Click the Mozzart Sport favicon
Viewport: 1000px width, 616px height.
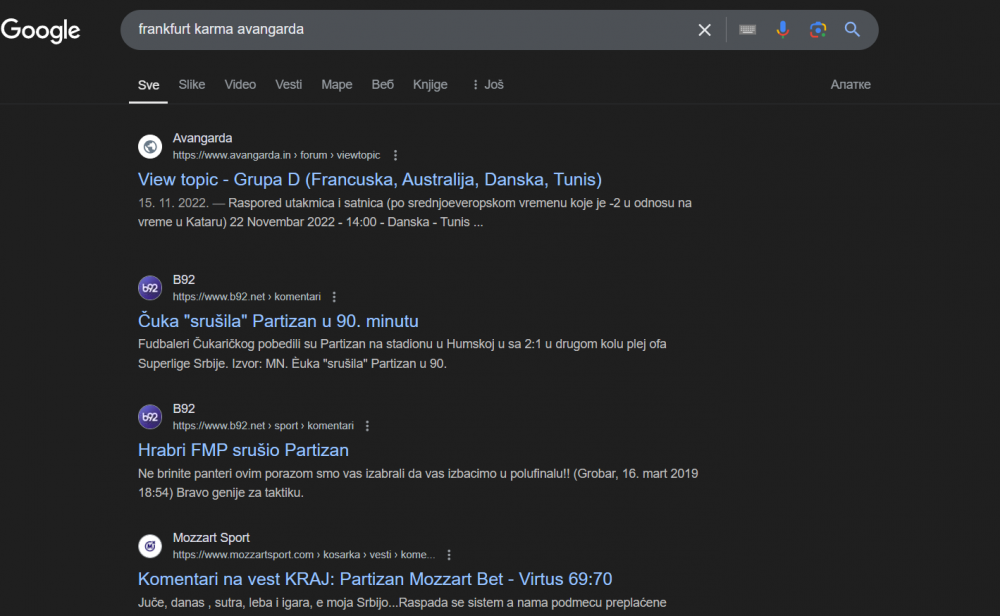150,546
